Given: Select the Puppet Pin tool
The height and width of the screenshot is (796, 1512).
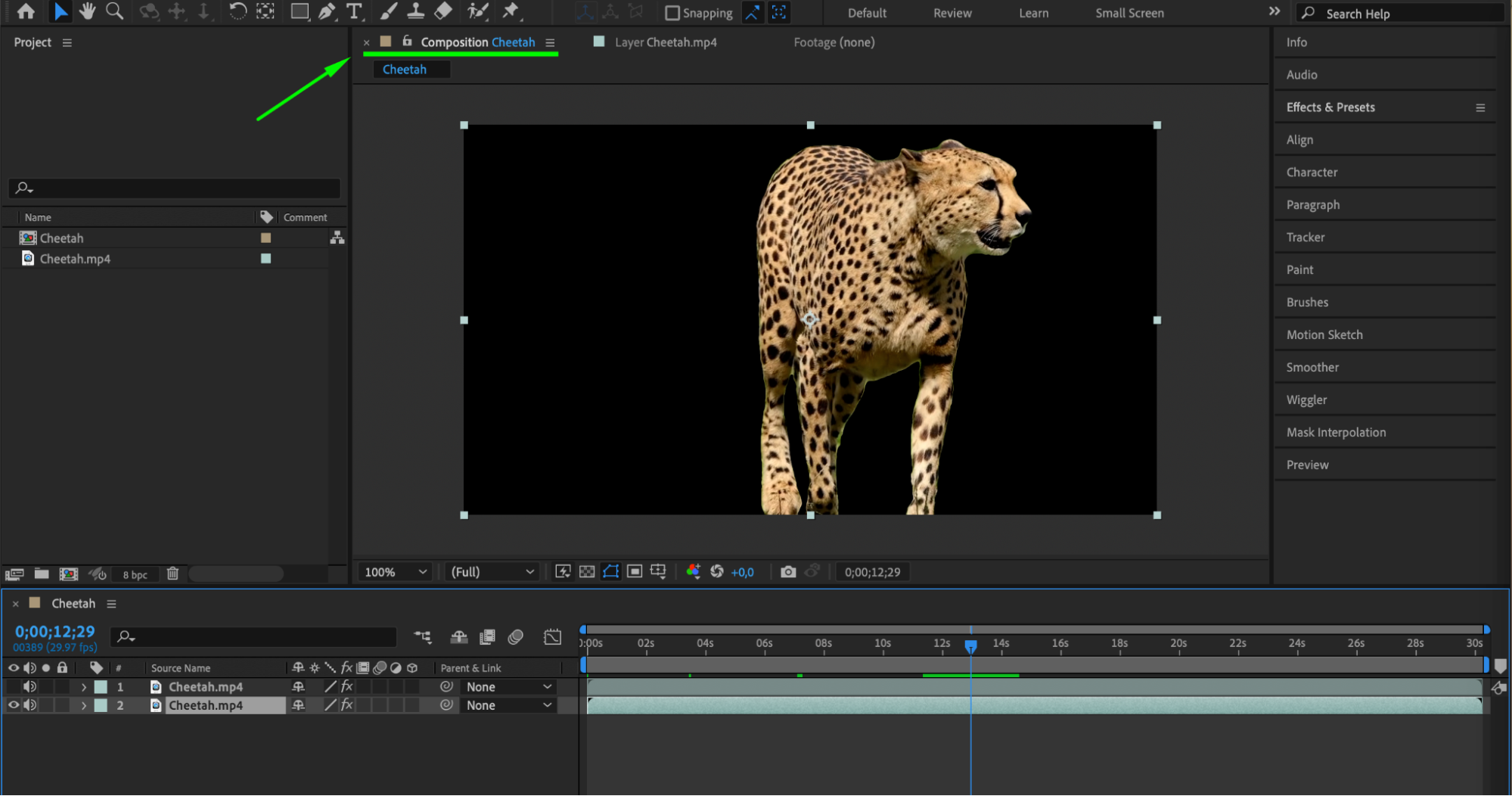Looking at the screenshot, I should (511, 11).
